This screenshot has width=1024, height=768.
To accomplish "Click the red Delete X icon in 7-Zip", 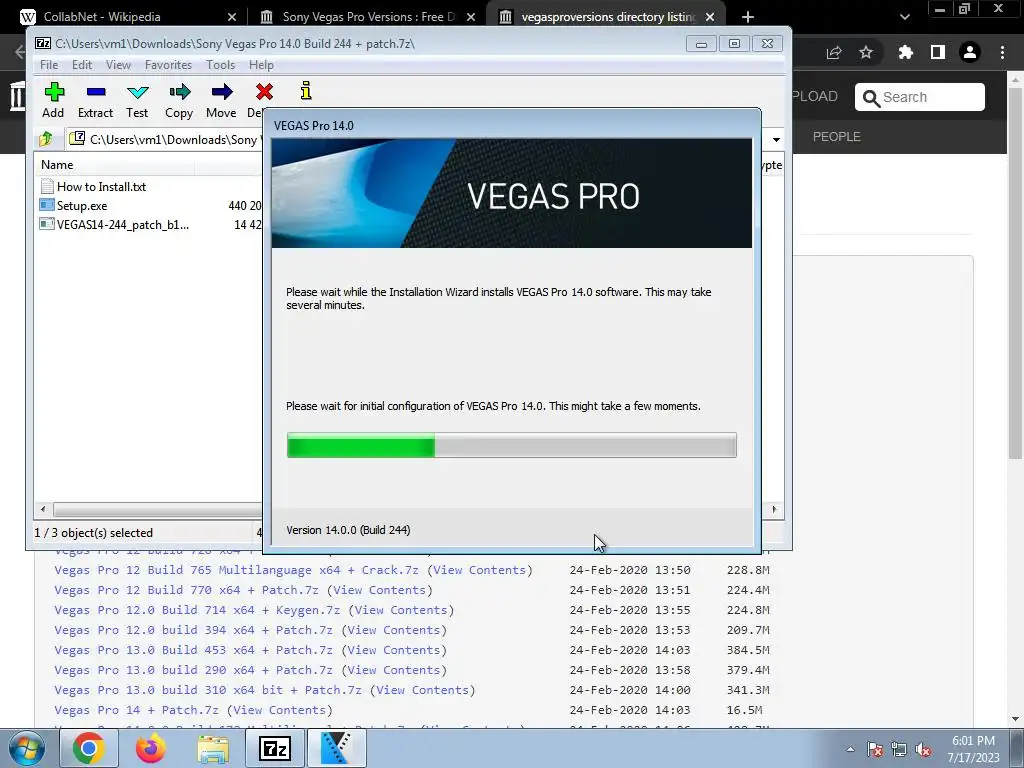I will (264, 91).
